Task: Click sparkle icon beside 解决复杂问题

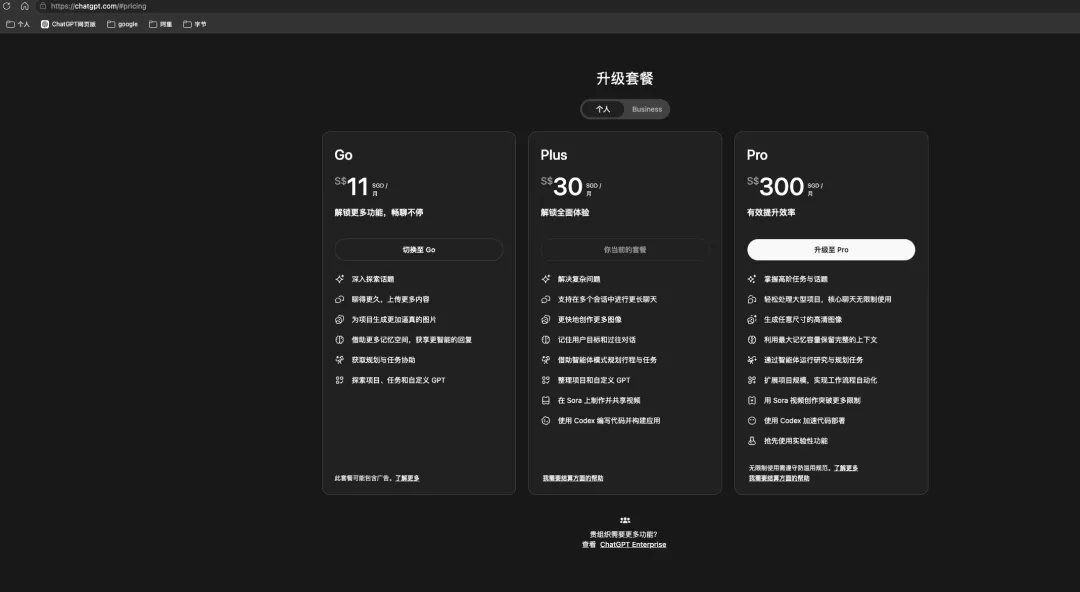Action: click(x=546, y=279)
